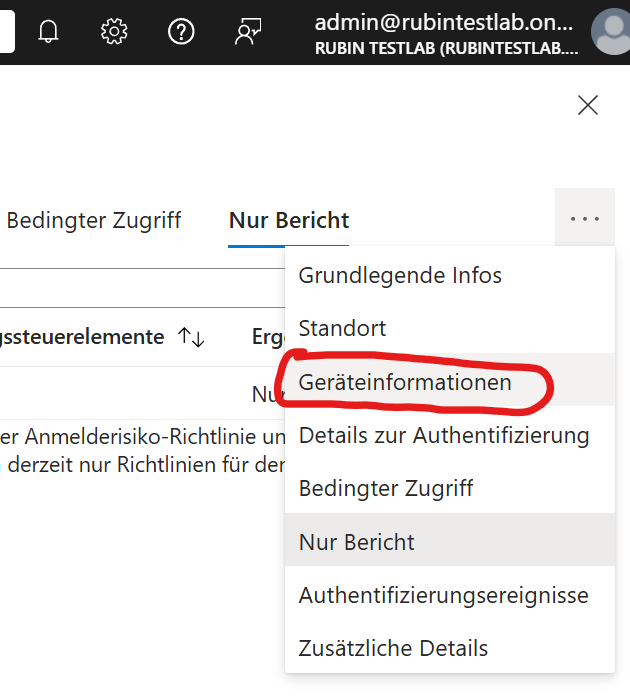Select Standort in the overflow menu
The image size is (630, 696).
342,328
